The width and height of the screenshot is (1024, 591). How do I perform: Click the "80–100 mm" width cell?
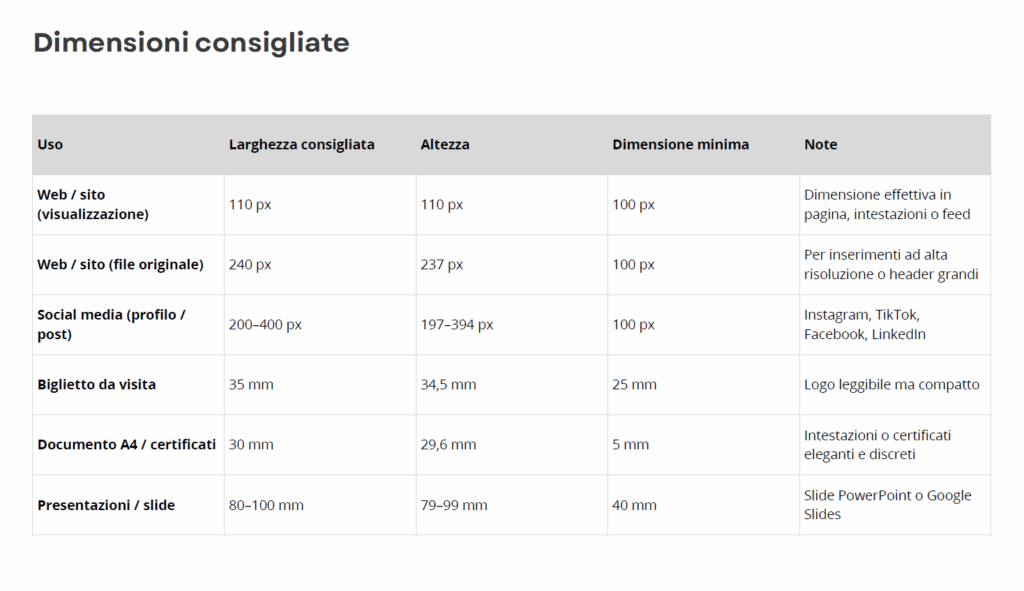click(266, 506)
